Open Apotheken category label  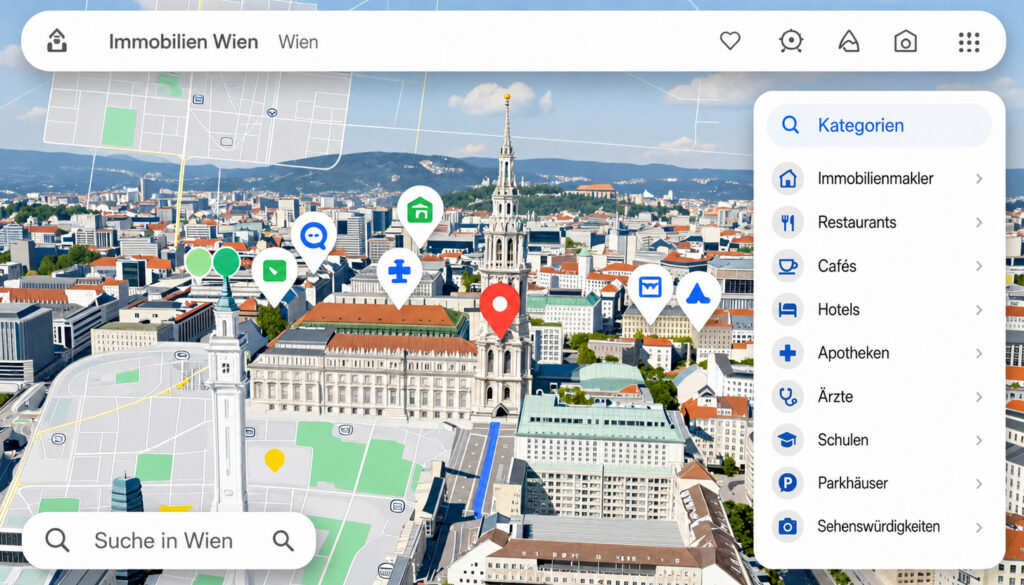point(854,353)
